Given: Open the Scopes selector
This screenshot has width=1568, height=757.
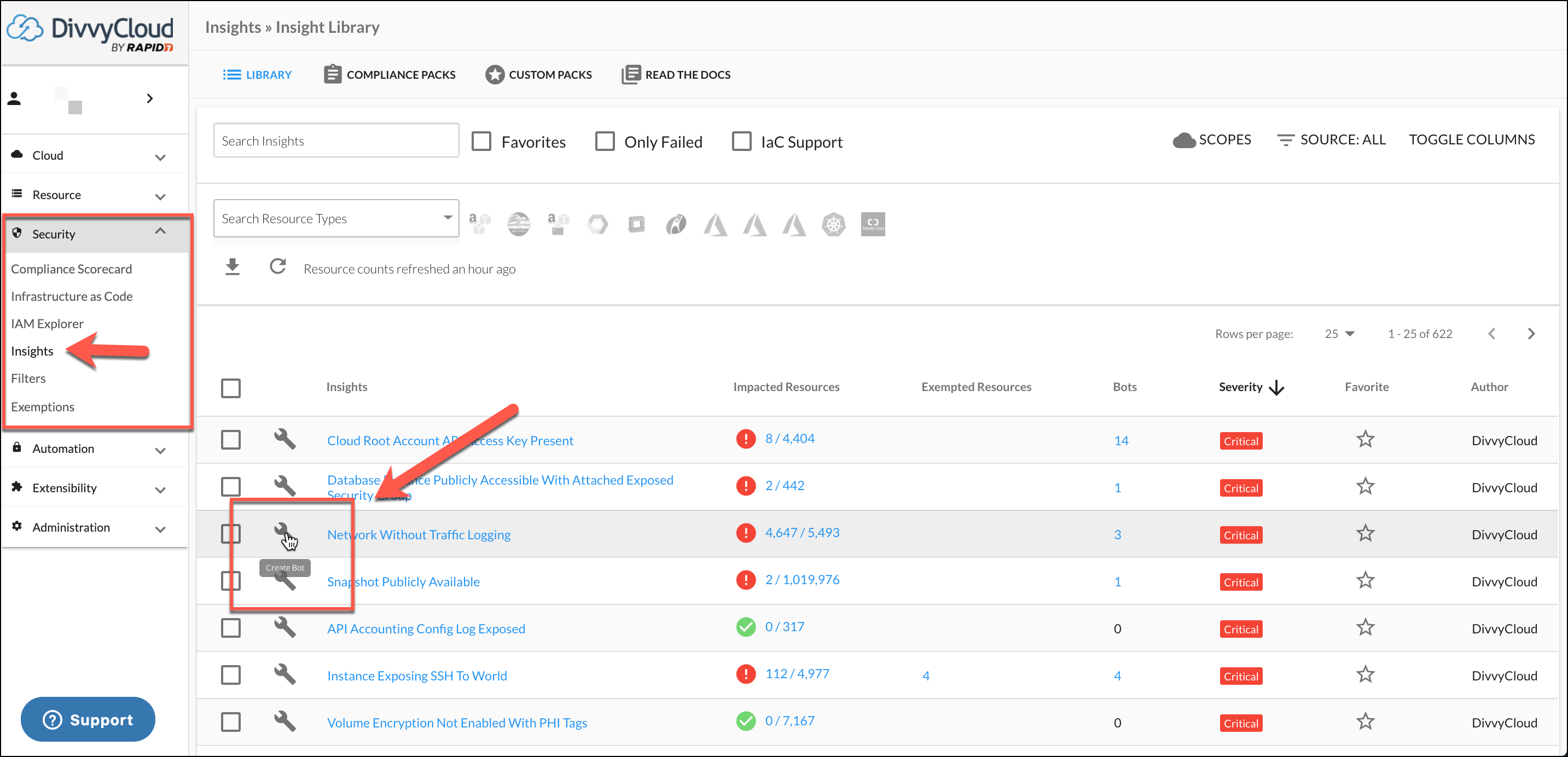Looking at the screenshot, I should point(1211,139).
